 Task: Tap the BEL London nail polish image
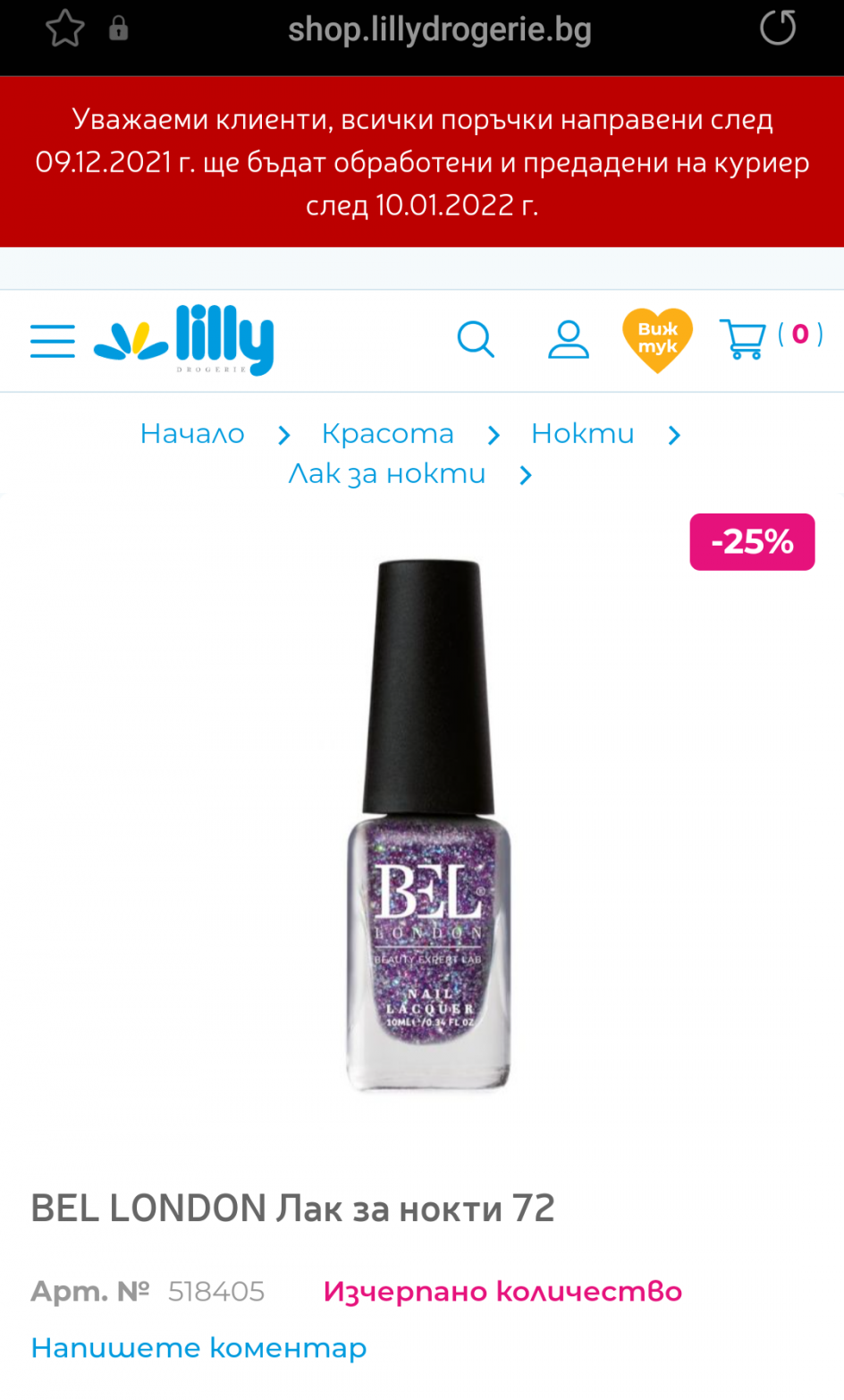(428, 826)
